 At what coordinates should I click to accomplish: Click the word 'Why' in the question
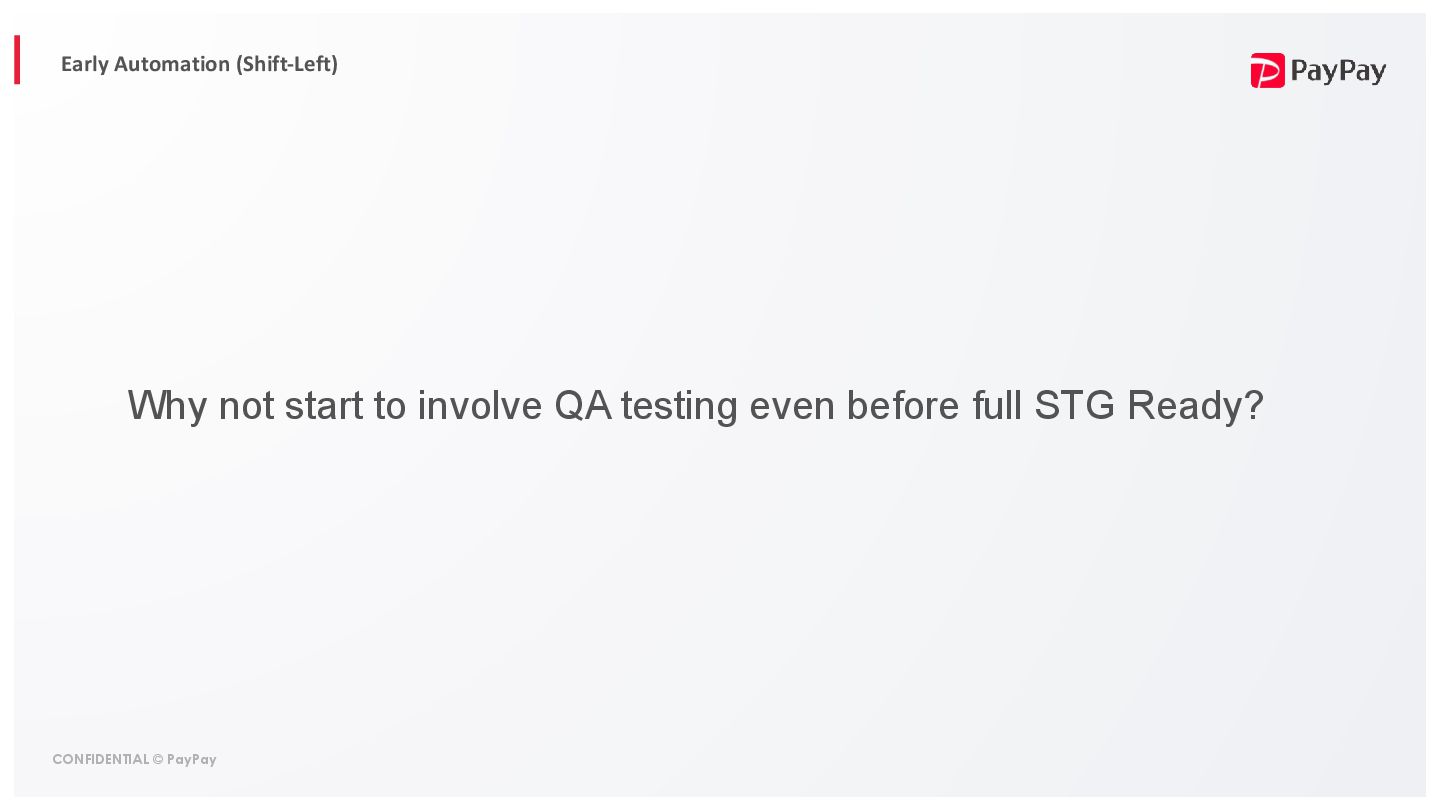click(166, 406)
